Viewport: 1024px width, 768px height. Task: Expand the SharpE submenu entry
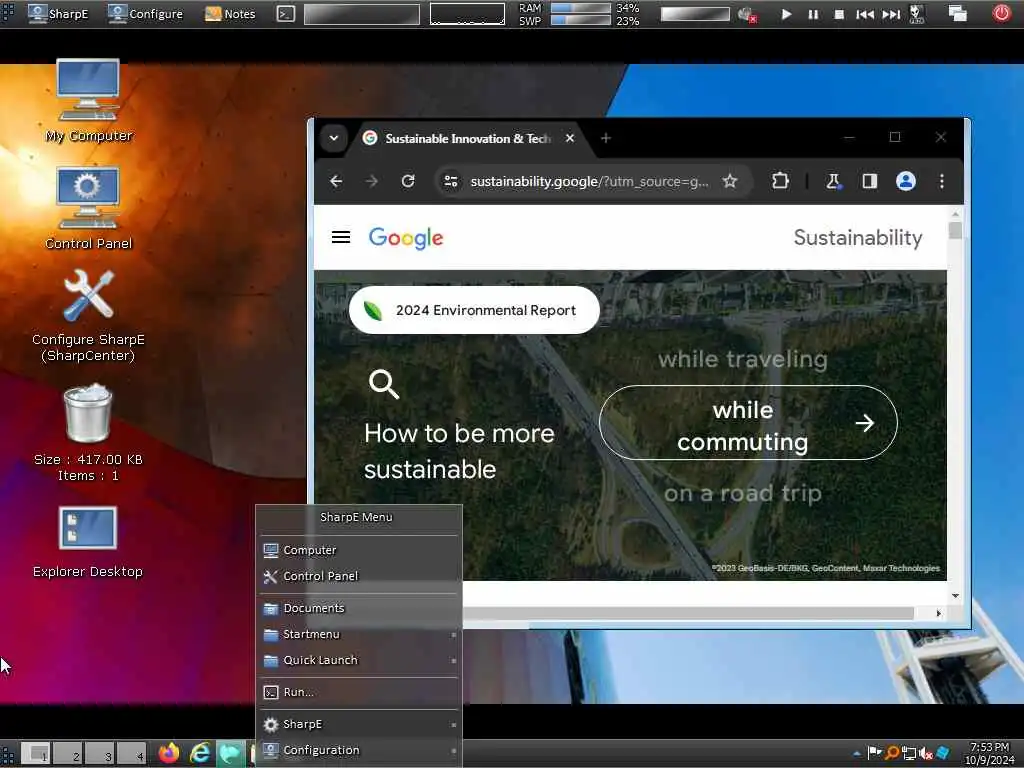coord(359,724)
